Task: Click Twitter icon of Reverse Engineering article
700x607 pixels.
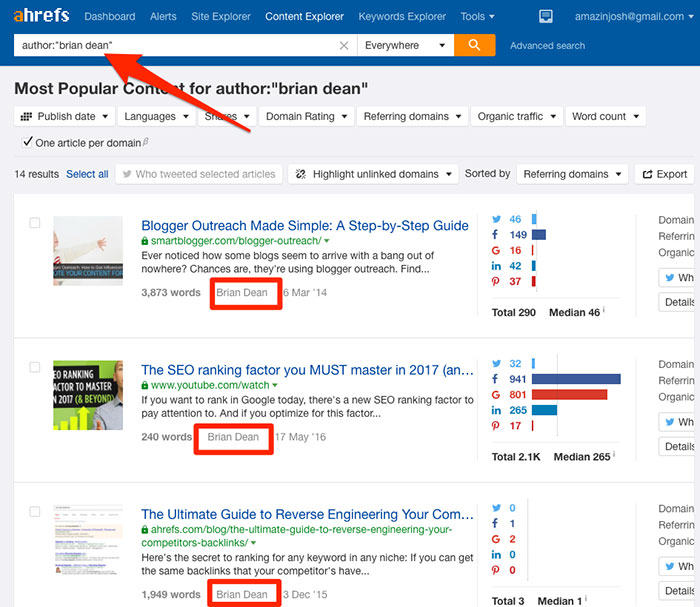Action: (496, 507)
